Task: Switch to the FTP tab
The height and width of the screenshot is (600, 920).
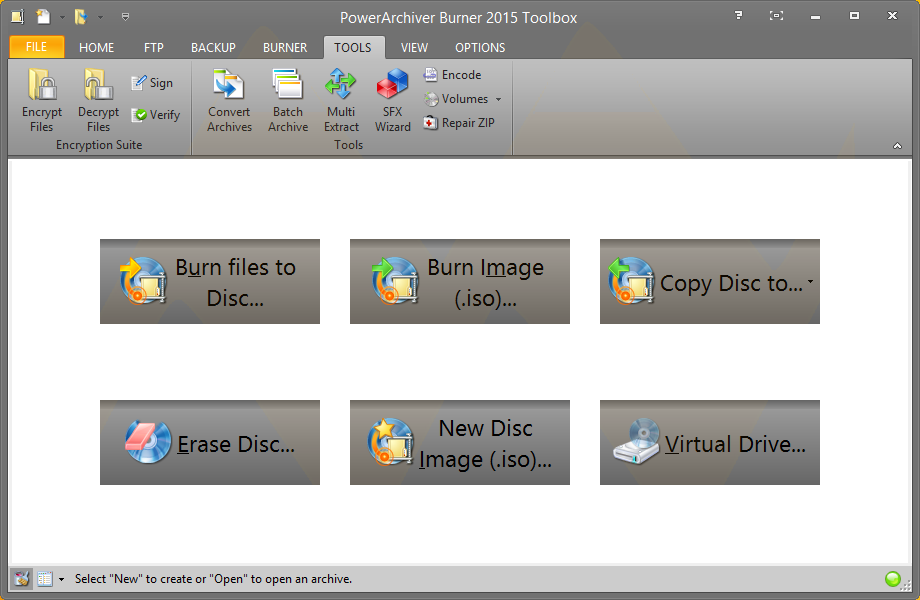Action: click(x=154, y=48)
